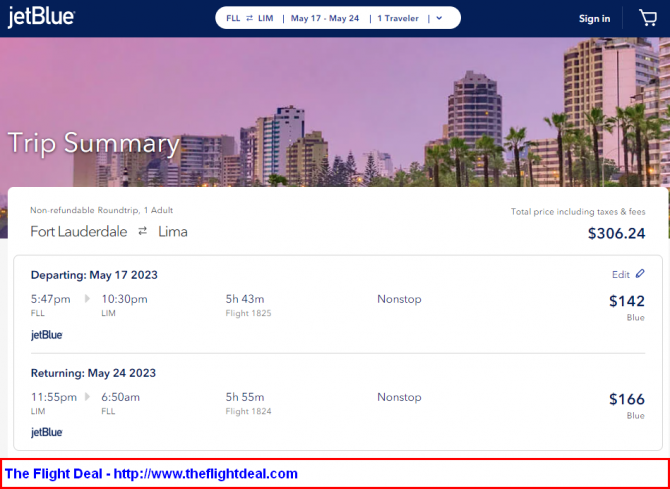Click the Departing: May 17 2023 heading
This screenshot has width=670, height=489.
[94, 274]
